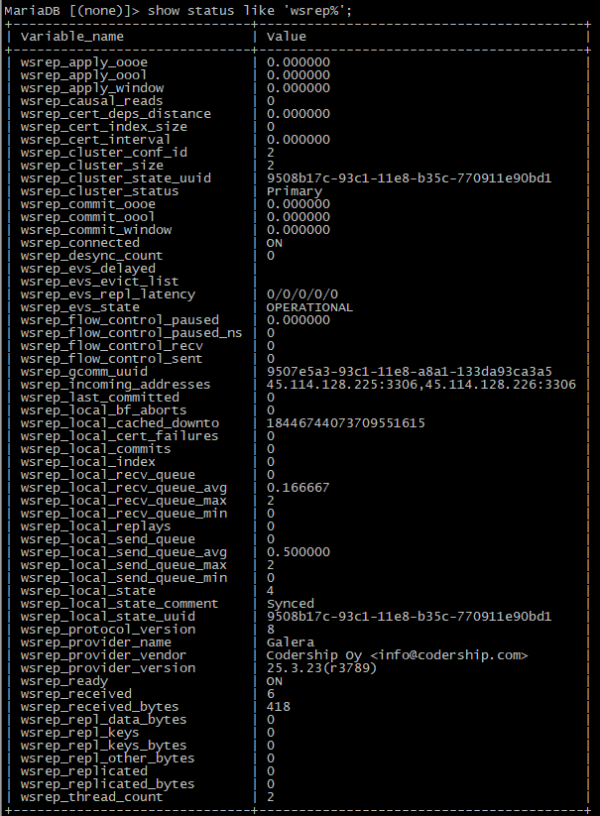The image size is (600, 816).
Task: Click the Synced state comment value
Action: pos(290,604)
